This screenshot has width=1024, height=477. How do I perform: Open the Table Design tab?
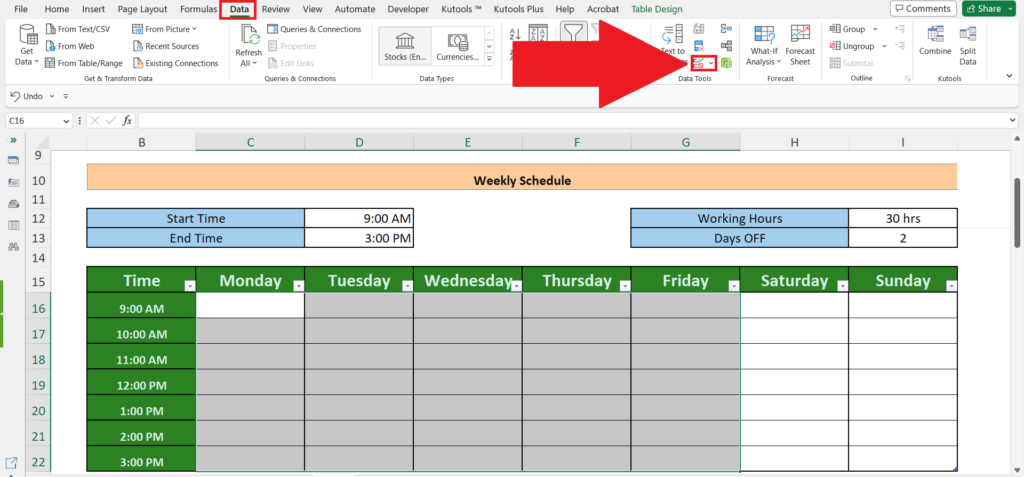click(657, 9)
